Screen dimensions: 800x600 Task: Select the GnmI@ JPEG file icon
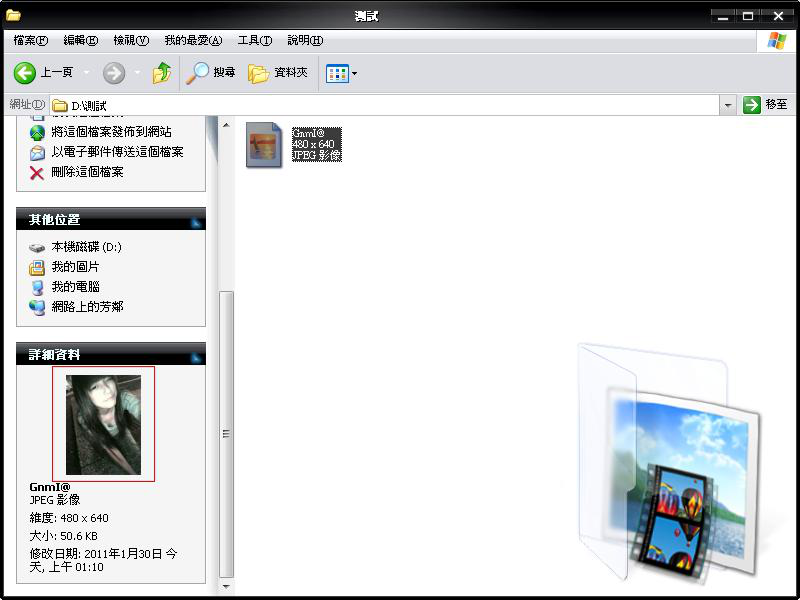[265, 145]
